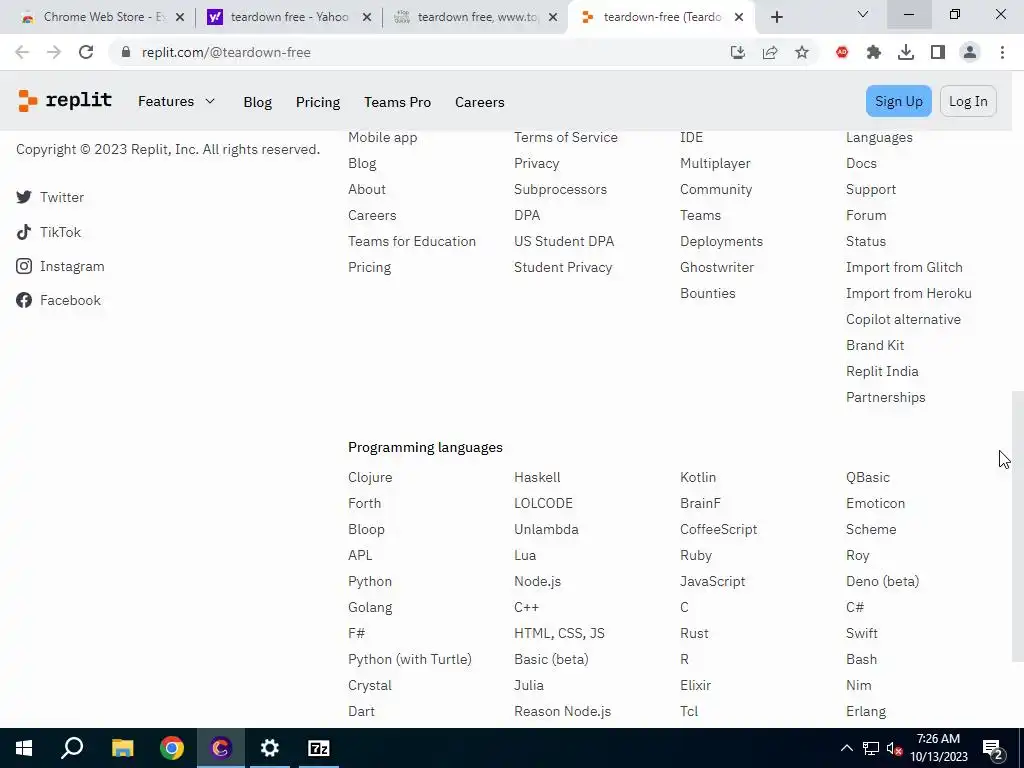Open Status footer link
Screen dimensions: 1024x768
[x=865, y=241]
